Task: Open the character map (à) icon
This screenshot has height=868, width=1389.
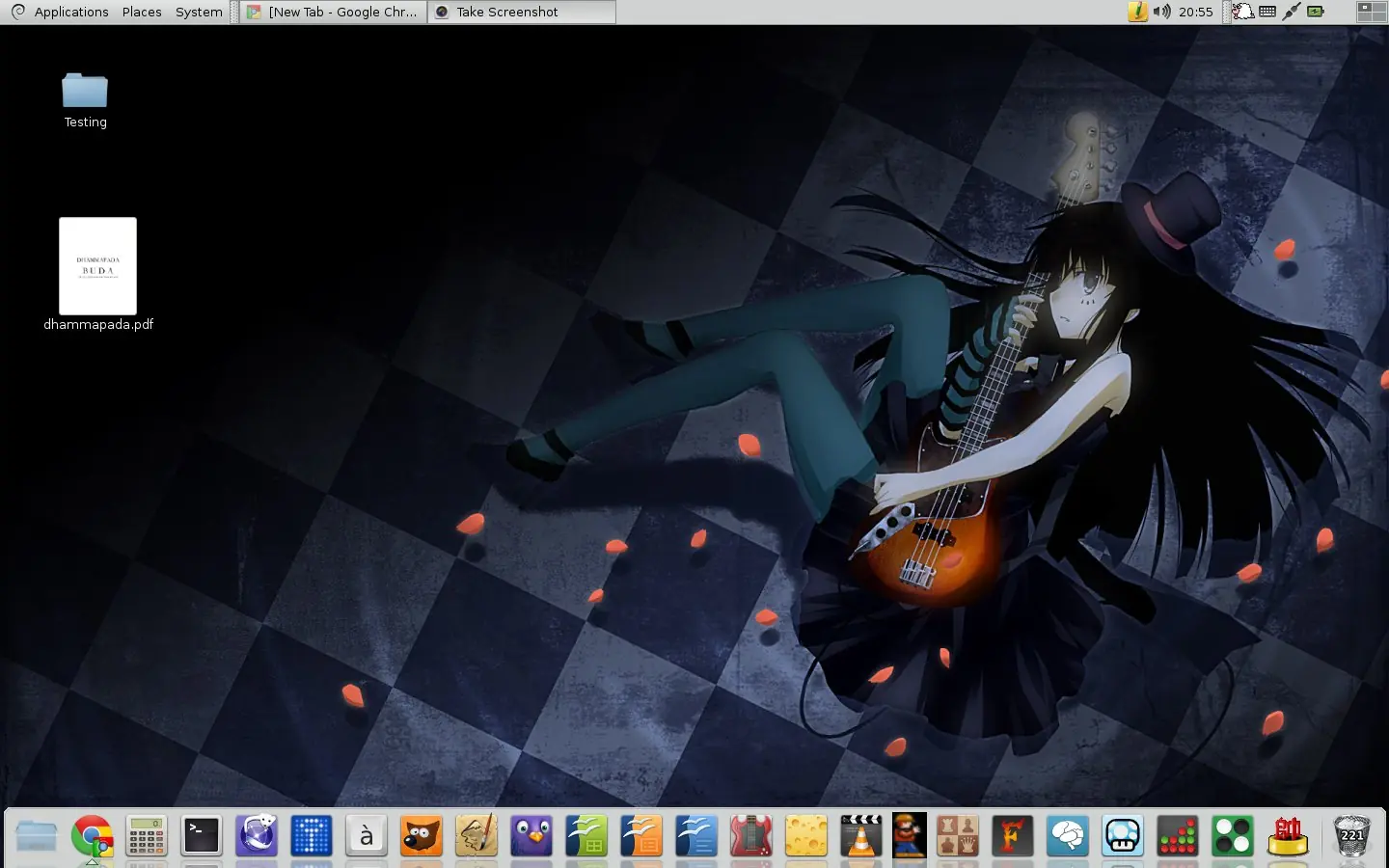Action: [367, 835]
